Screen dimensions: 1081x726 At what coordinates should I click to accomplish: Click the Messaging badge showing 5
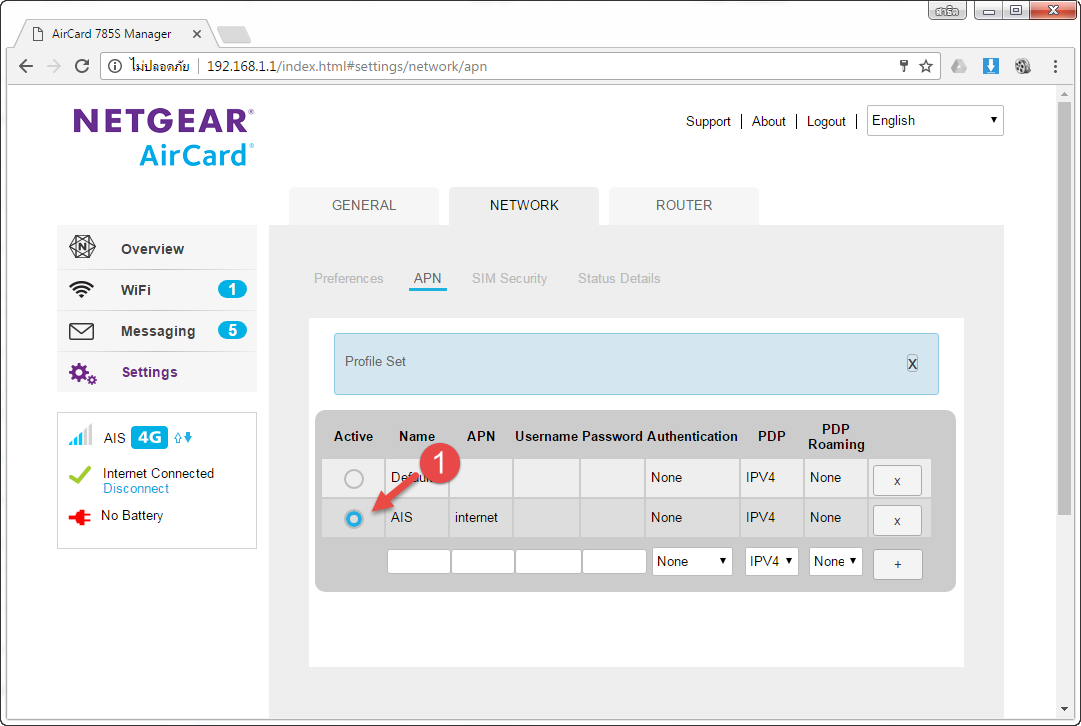coord(232,330)
